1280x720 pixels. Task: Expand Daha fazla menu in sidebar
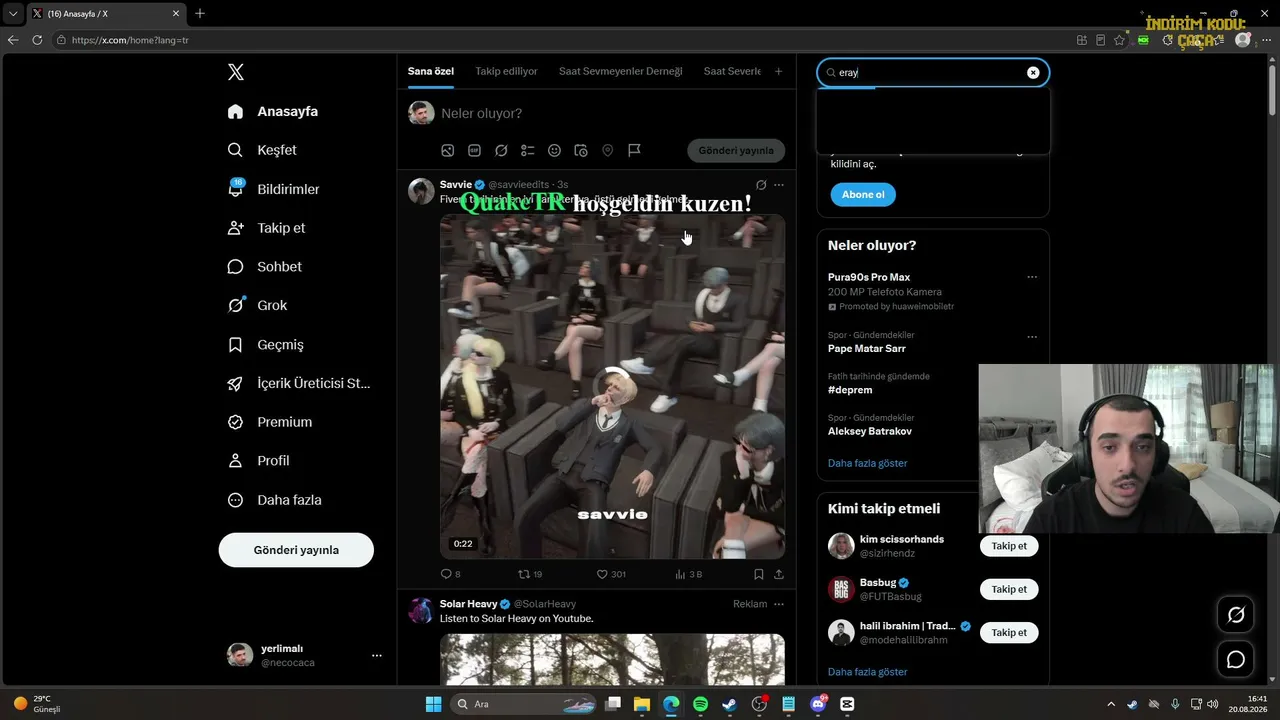tap(274, 500)
